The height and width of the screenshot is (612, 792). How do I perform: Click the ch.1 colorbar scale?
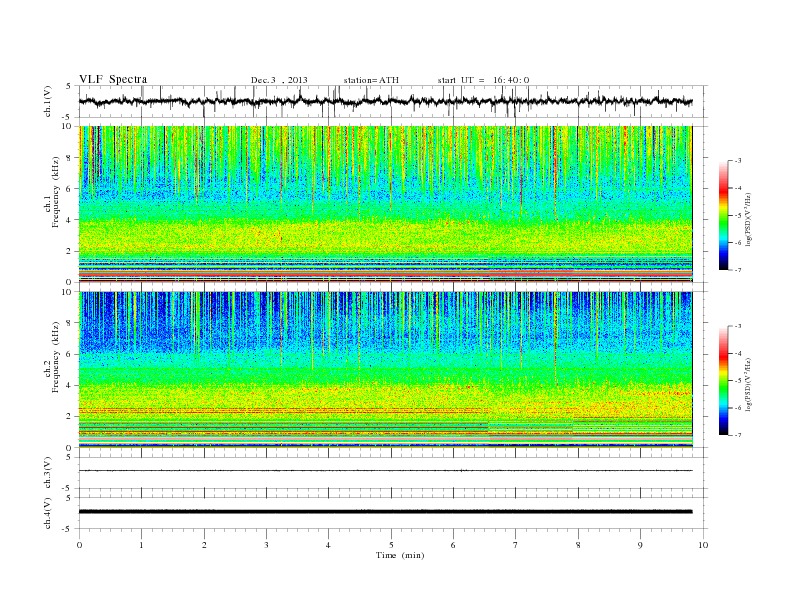coord(723,215)
